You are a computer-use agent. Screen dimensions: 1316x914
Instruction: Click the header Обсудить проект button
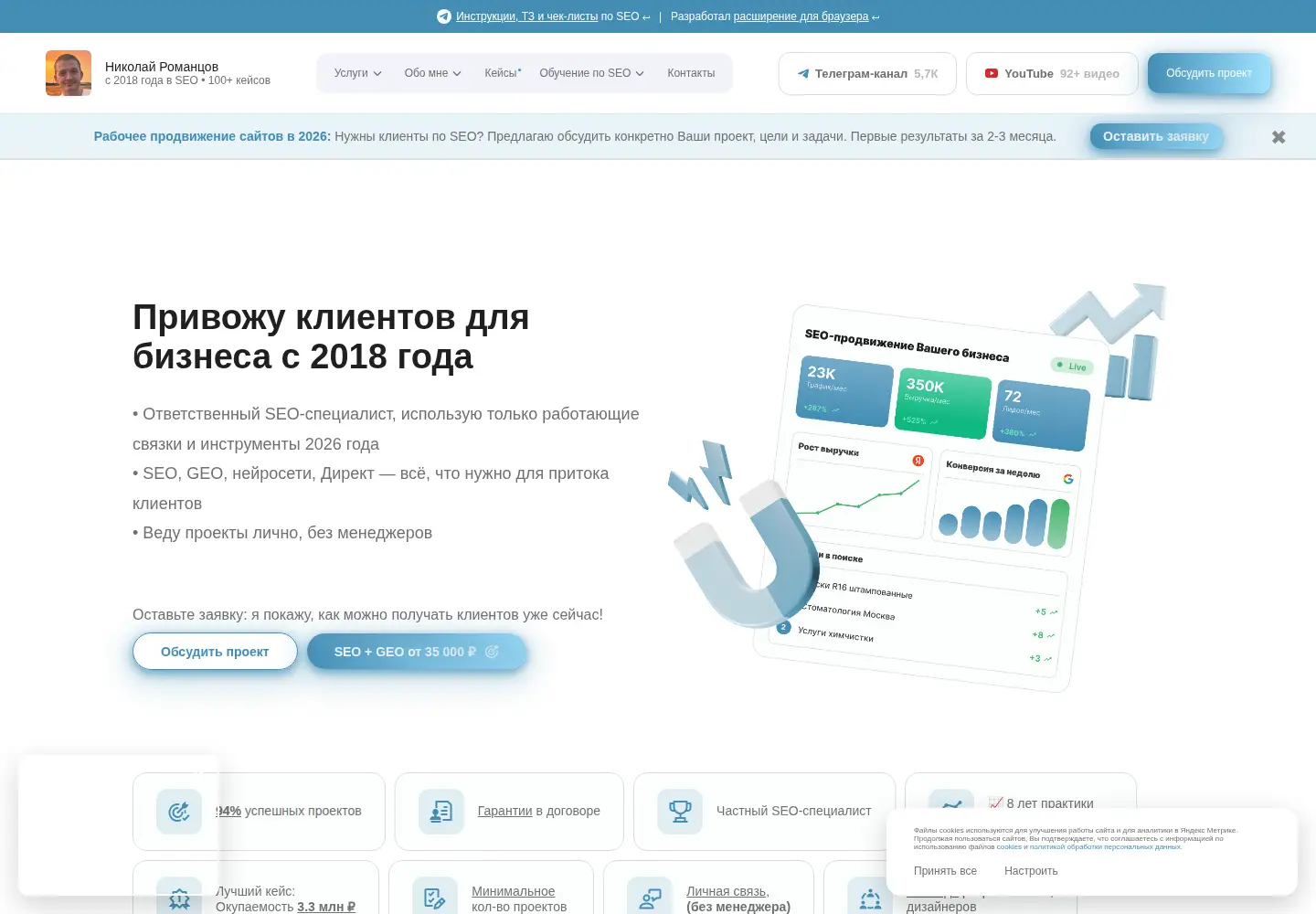click(x=1209, y=73)
